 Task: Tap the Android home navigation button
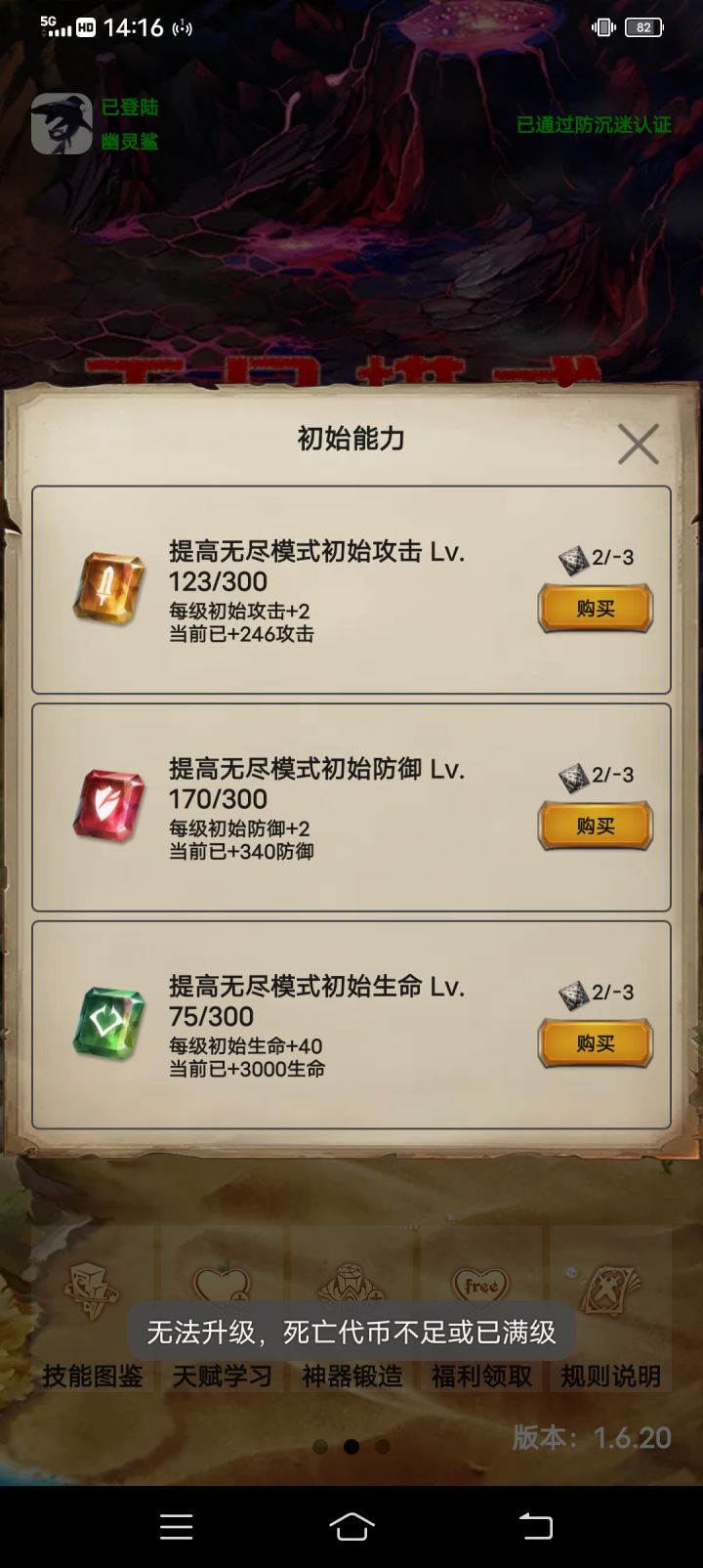pyautogui.click(x=351, y=1526)
